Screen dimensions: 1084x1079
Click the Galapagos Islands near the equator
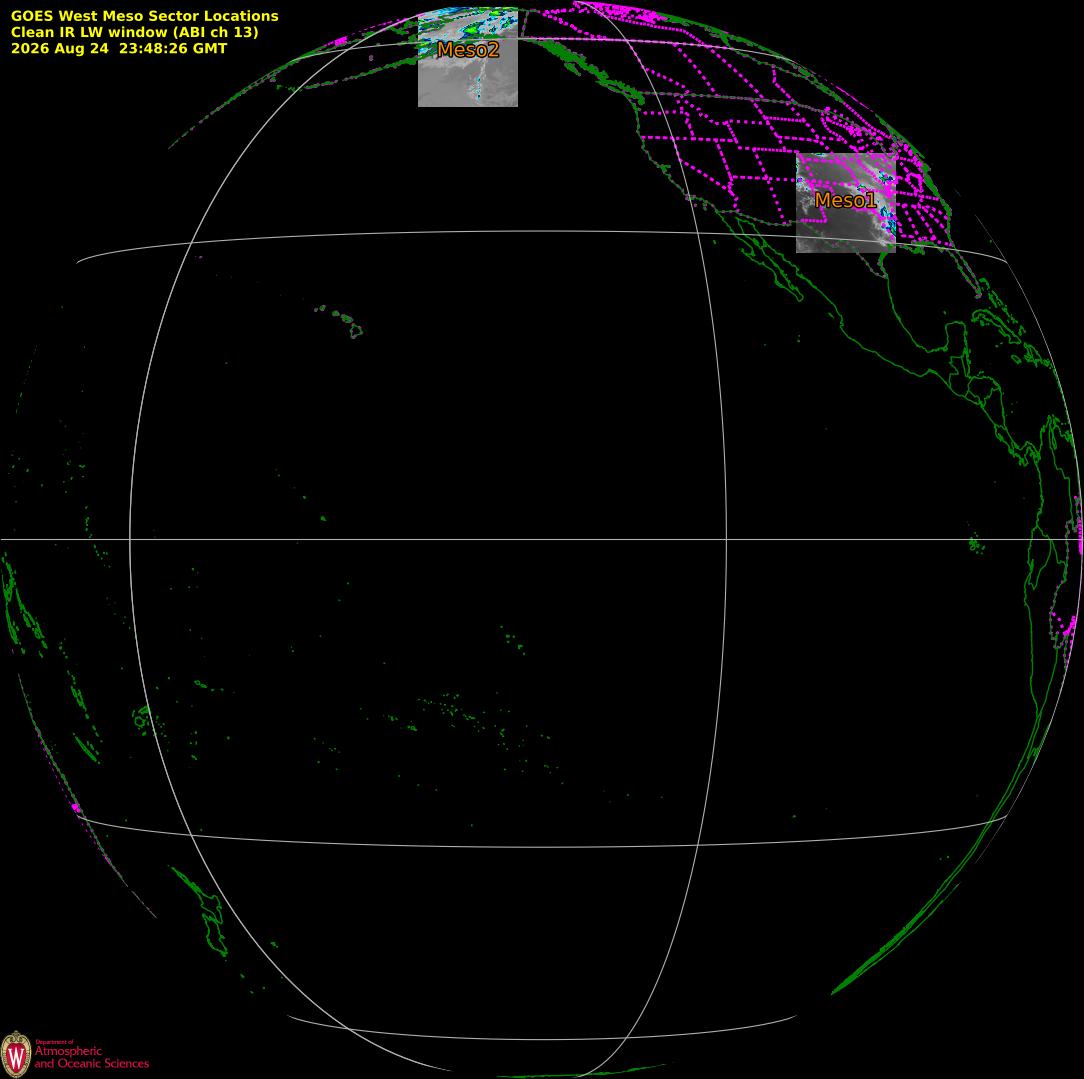coord(976,545)
